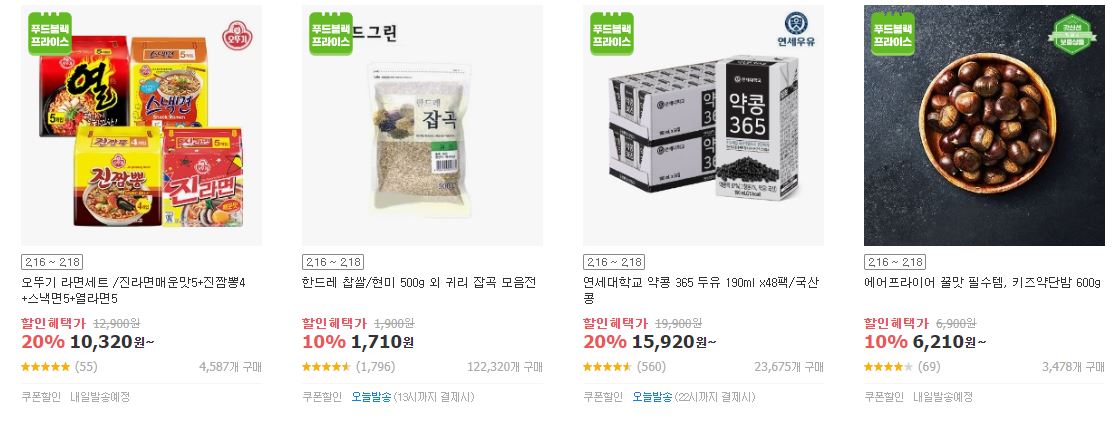Screen dimensions: 1118x421
Task: Open the 연세대학교 약콩 365 두유 title link
Action: coord(701,290)
